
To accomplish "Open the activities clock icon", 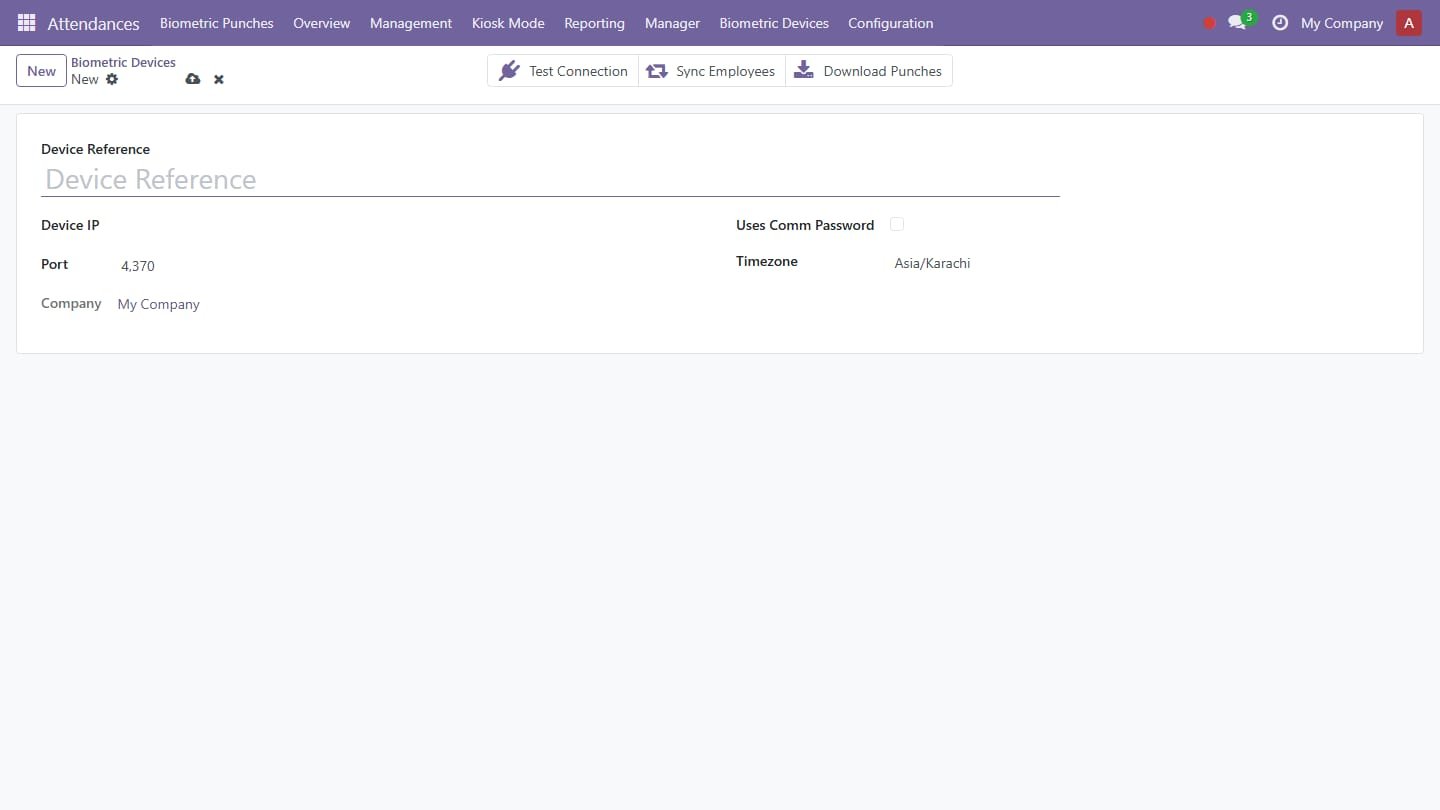I will coord(1280,23).
